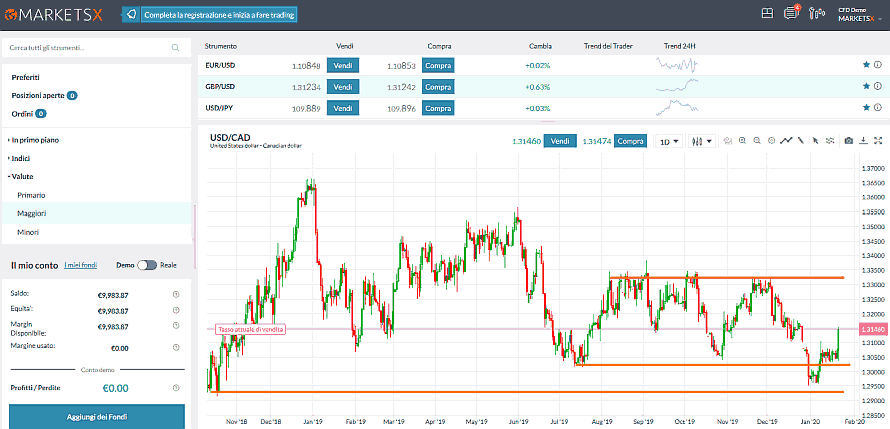Screen dimensions: 890x429
Task: Download the chart using the download icon
Action: (863, 141)
